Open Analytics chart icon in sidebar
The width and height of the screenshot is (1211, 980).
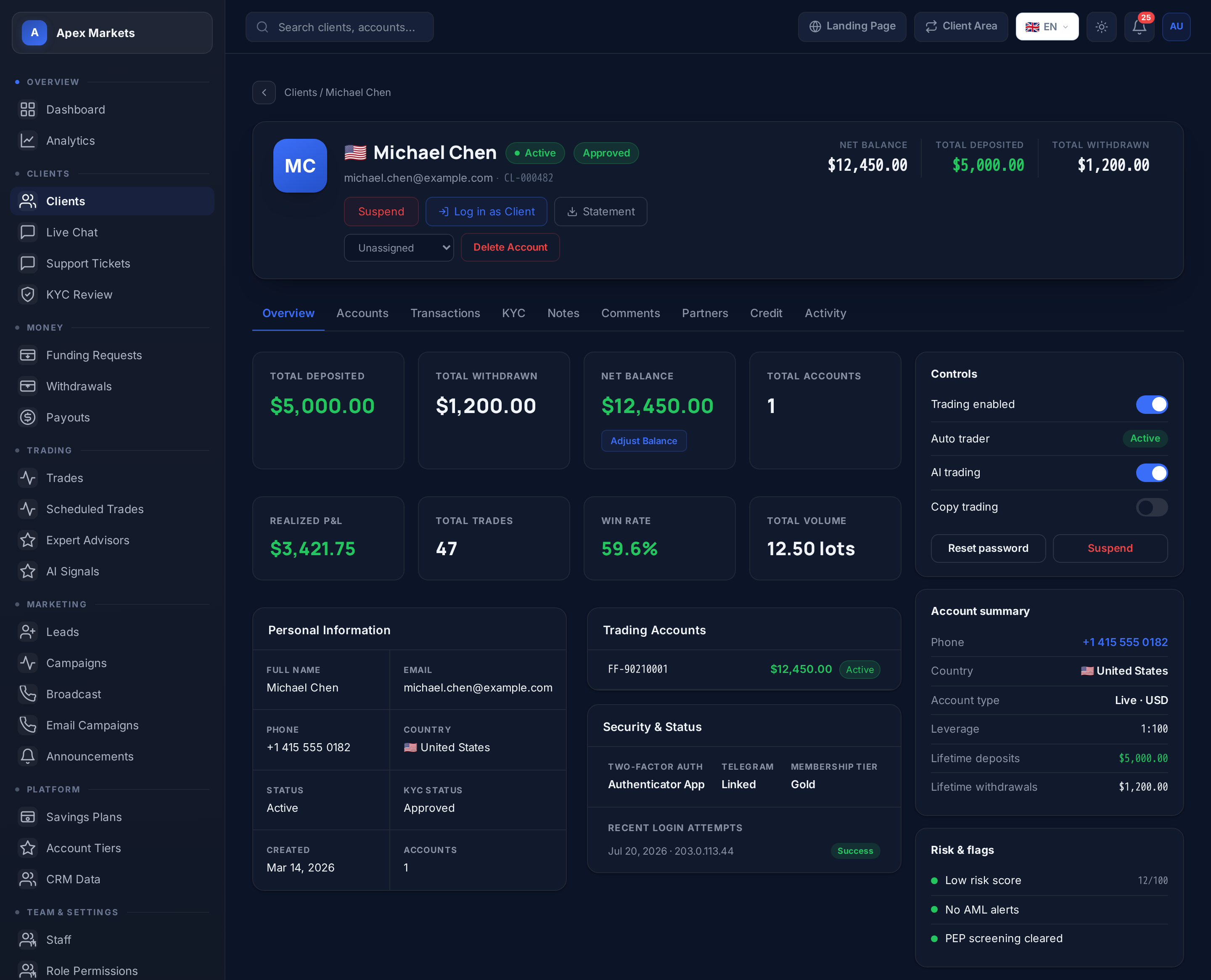[28, 140]
